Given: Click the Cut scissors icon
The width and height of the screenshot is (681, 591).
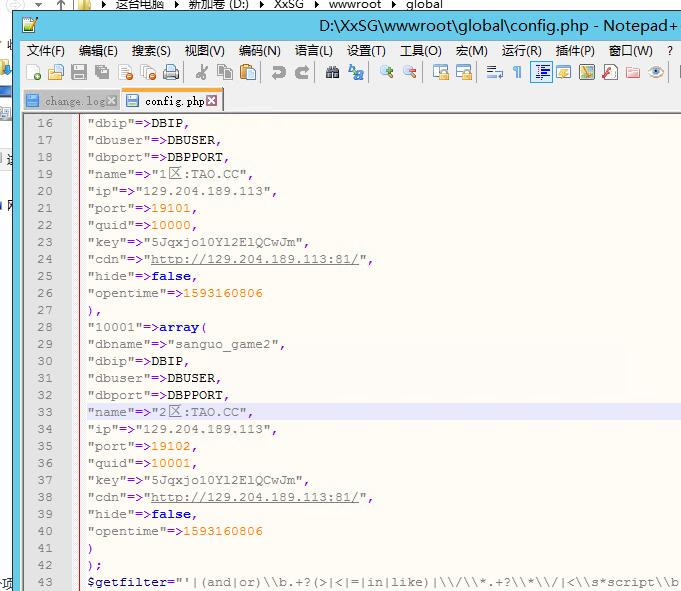Looking at the screenshot, I should coord(202,72).
